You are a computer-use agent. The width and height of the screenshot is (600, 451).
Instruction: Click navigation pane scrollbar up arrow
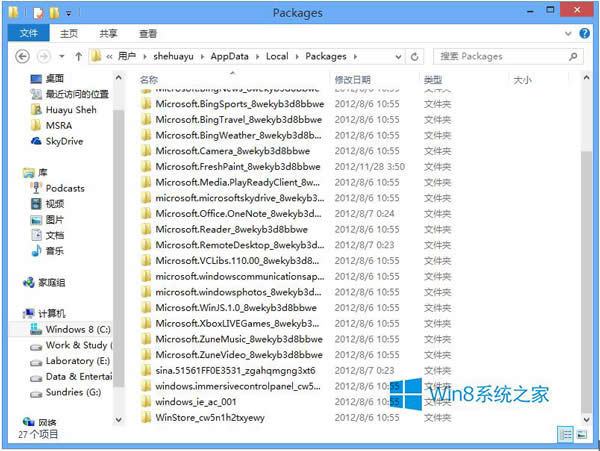point(118,78)
